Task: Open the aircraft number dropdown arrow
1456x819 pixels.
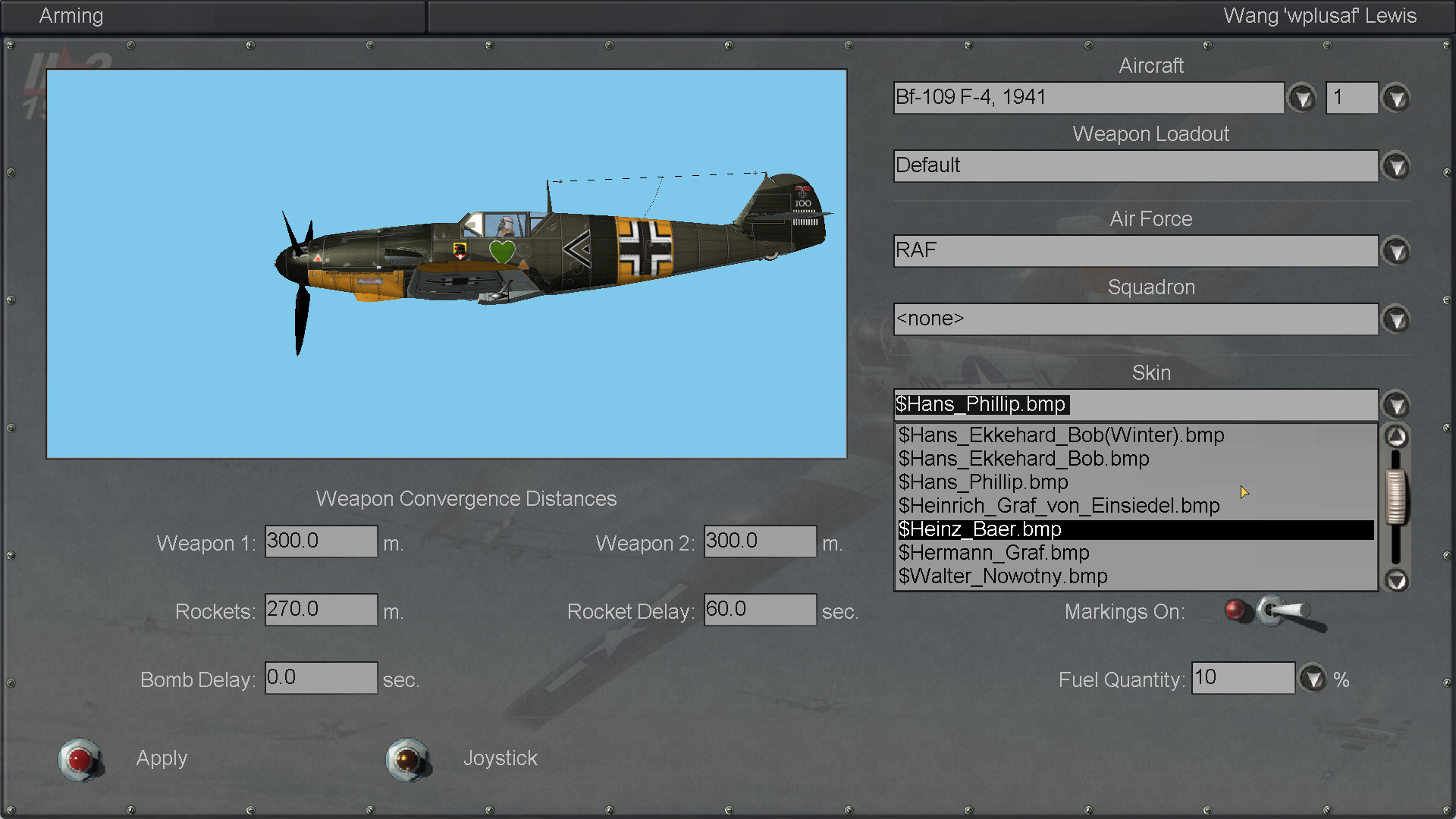Action: point(1396,98)
